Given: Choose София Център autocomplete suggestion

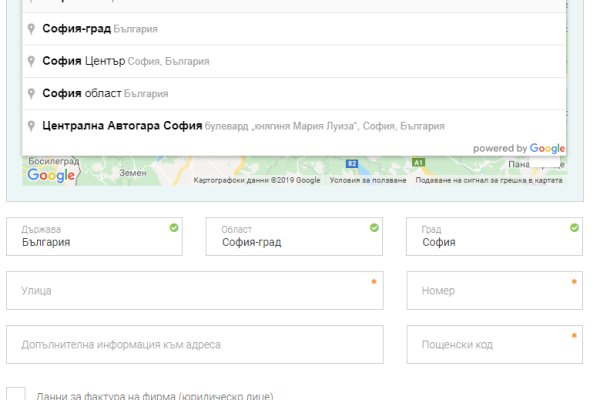Looking at the screenshot, I should click(x=125, y=61).
